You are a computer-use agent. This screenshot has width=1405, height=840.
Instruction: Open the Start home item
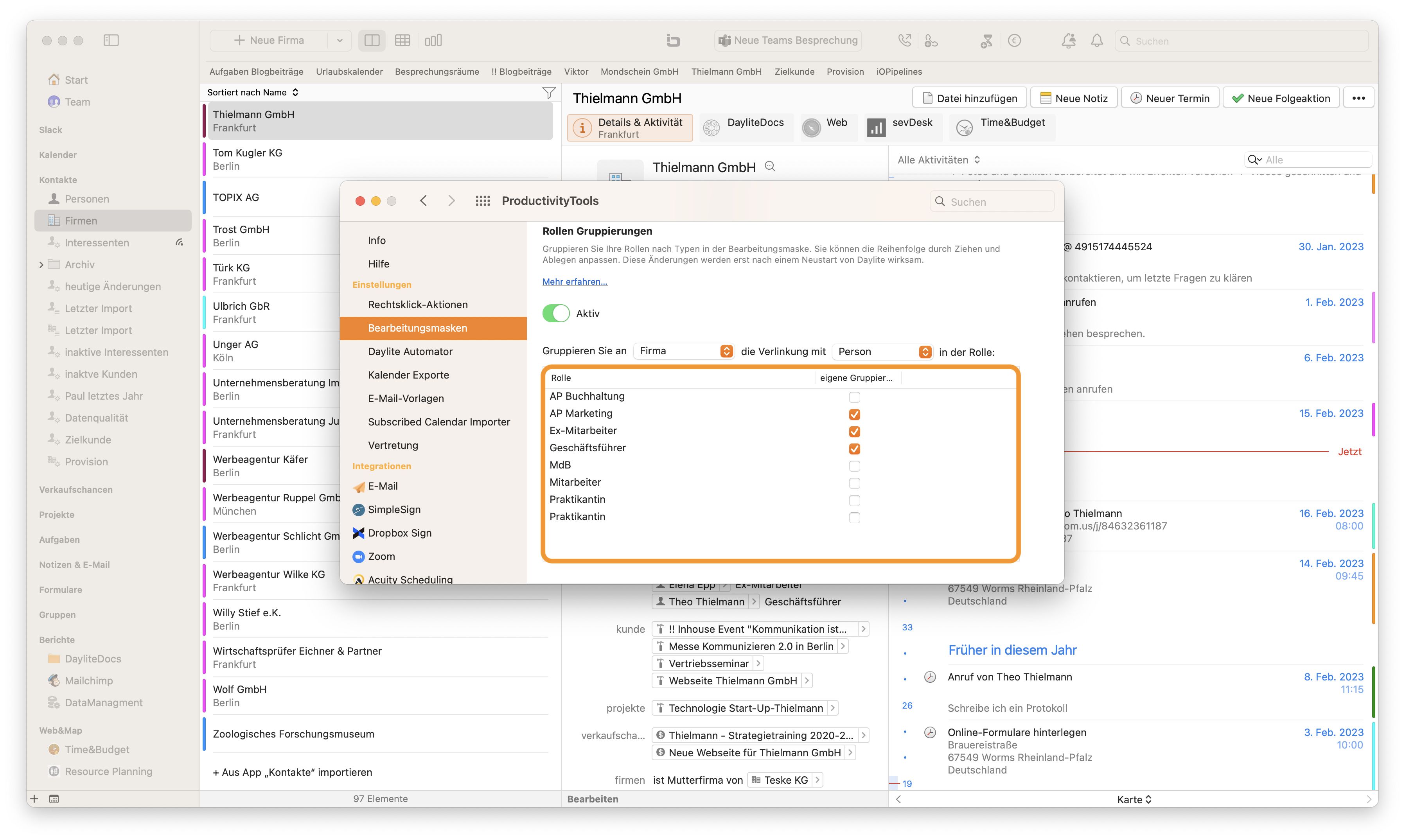(75, 80)
